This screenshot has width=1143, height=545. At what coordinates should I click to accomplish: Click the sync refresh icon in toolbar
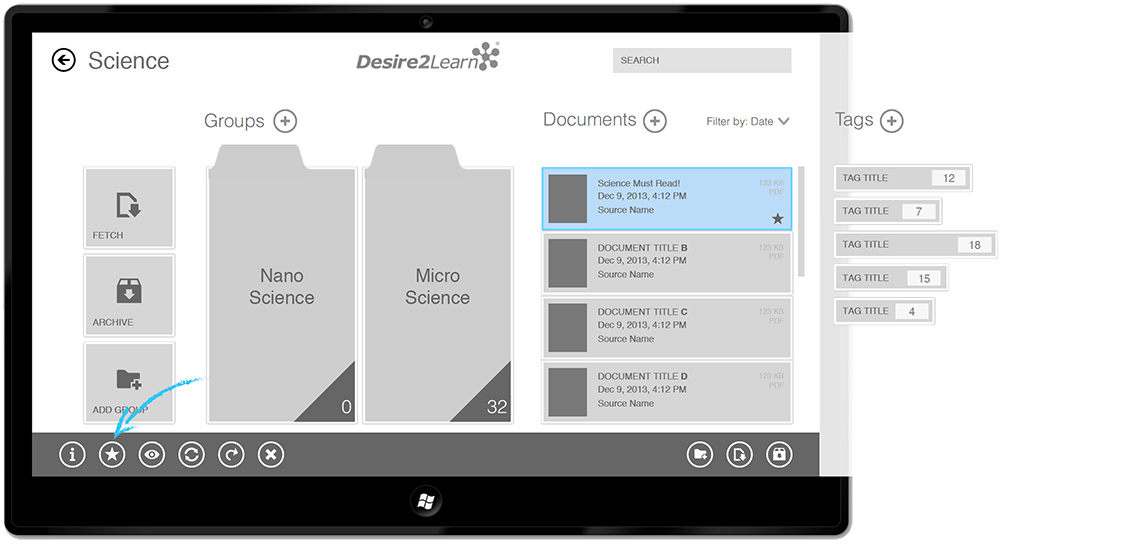pos(191,455)
